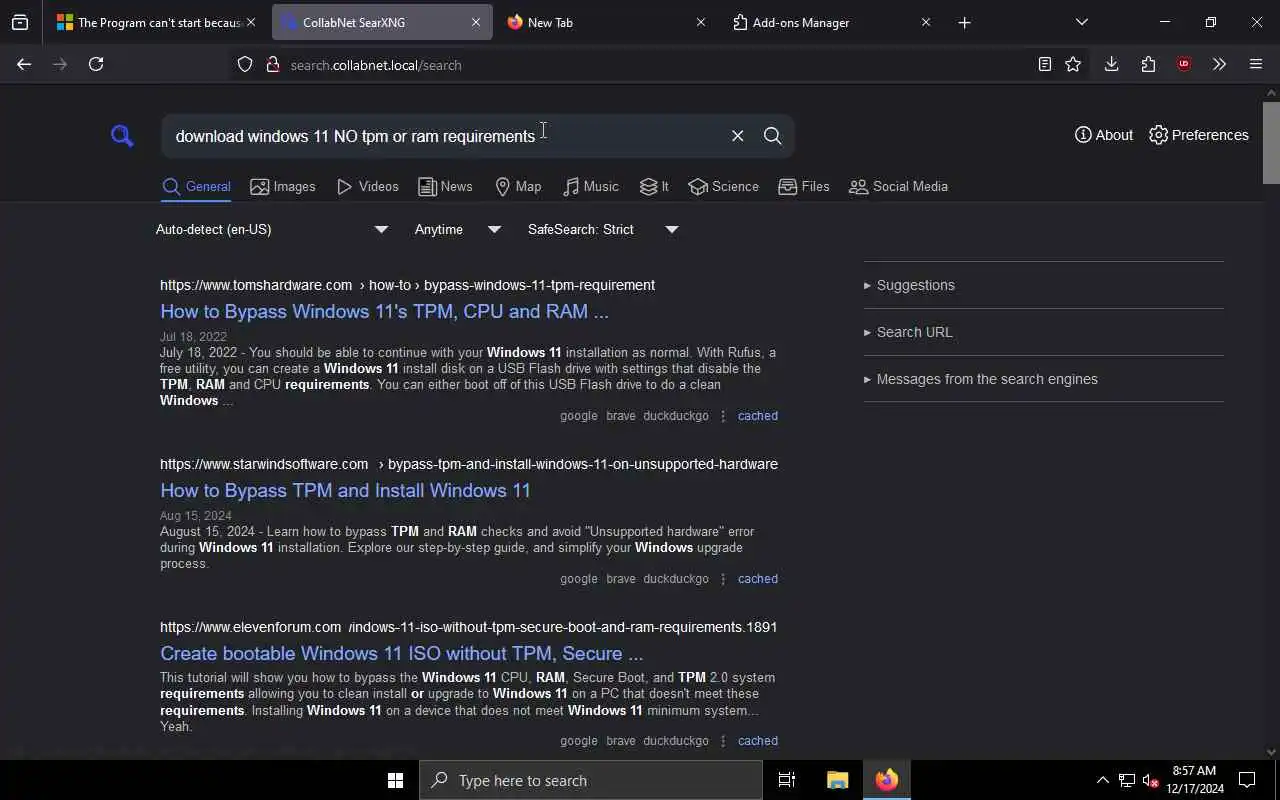Screen dimensions: 1280x800
Task: Reload the current page
Action: coord(96,64)
